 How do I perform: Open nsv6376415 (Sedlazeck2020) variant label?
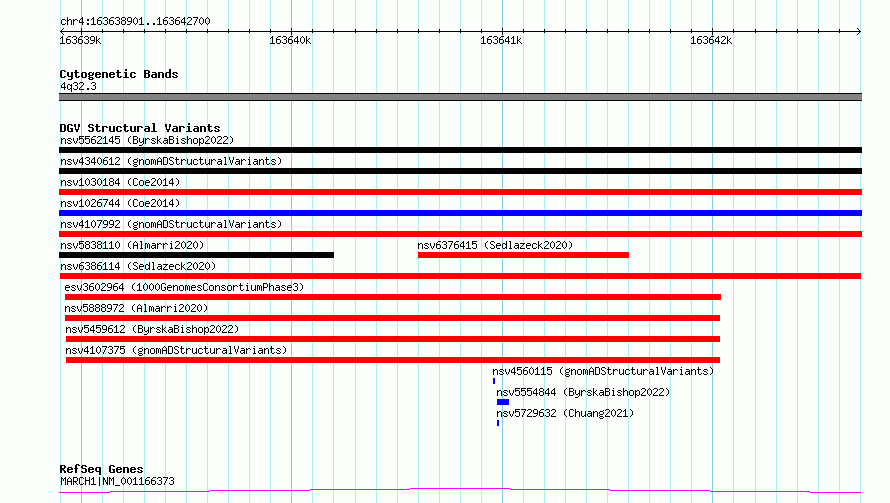pos(495,245)
